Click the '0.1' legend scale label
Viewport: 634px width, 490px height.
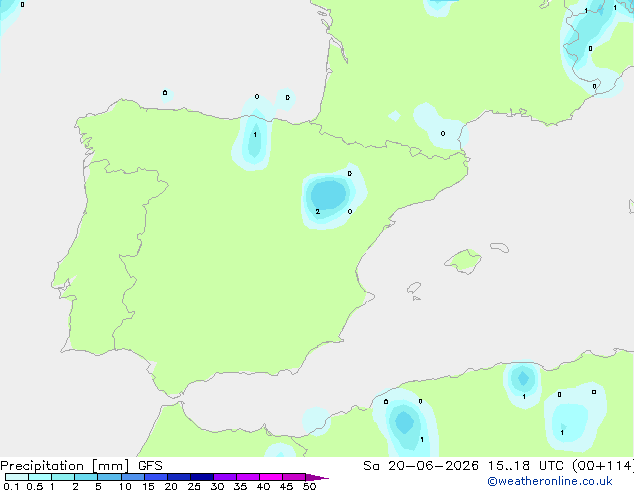click(x=11, y=486)
